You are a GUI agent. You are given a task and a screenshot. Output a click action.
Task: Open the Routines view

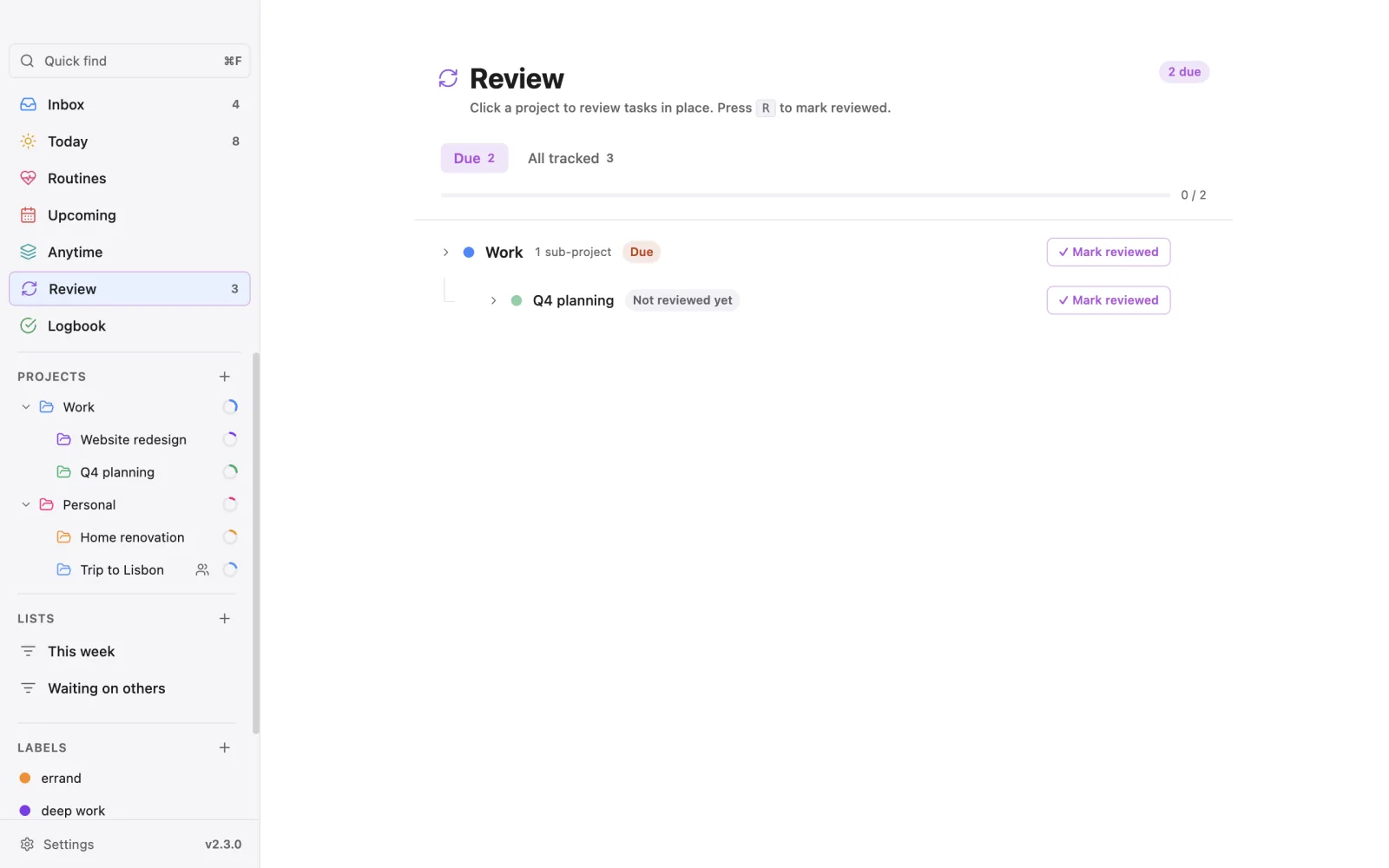tap(129, 178)
